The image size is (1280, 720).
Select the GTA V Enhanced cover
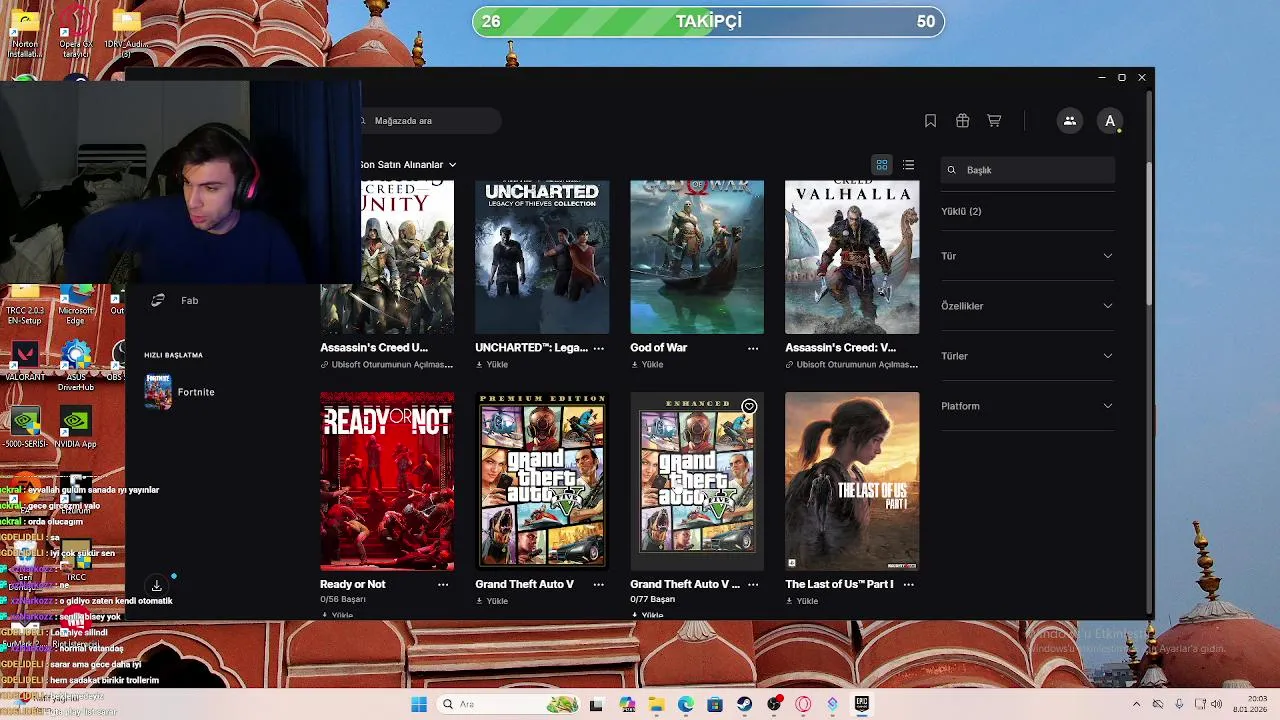697,481
